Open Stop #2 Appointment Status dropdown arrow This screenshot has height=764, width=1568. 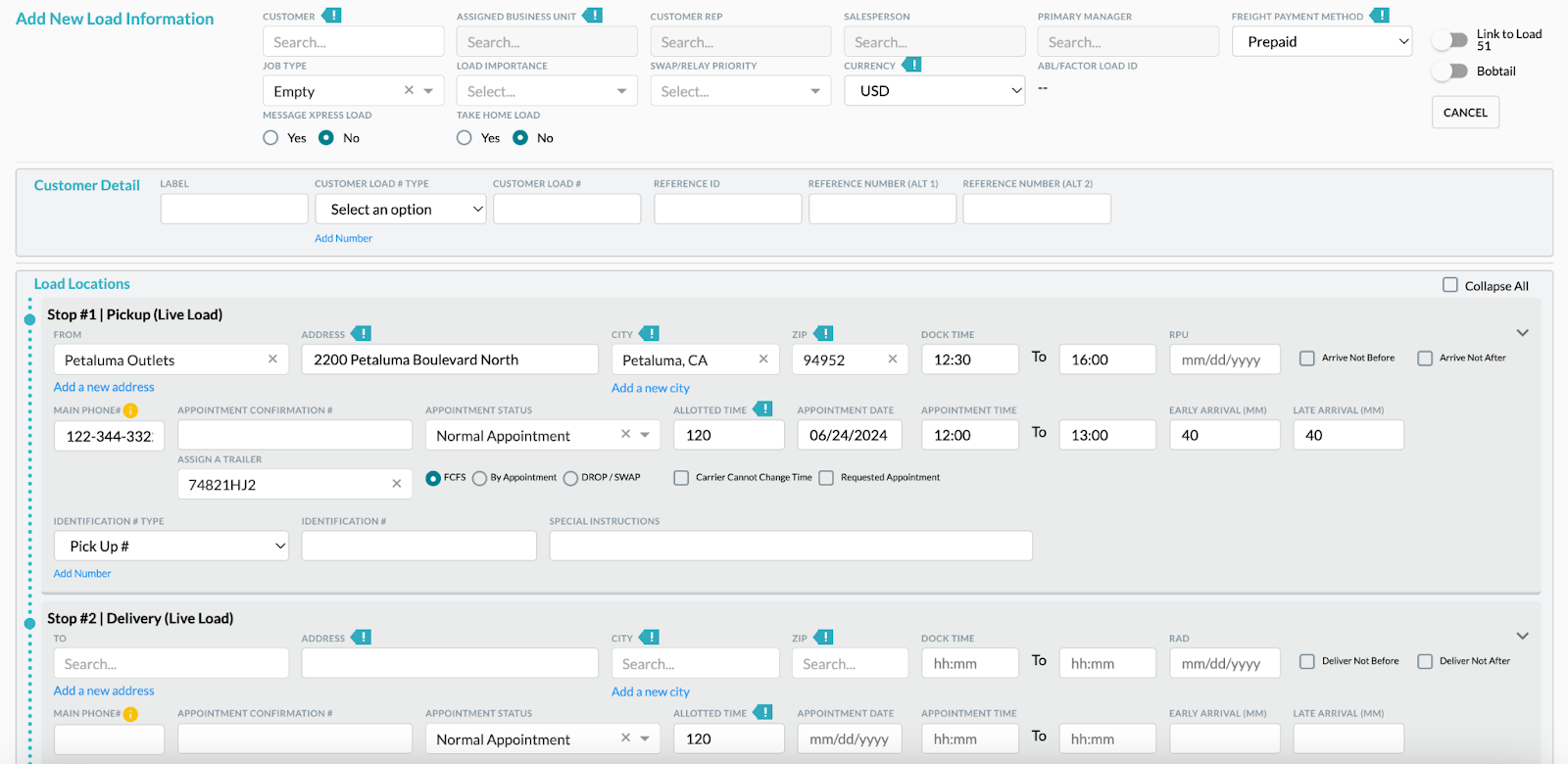click(645, 739)
